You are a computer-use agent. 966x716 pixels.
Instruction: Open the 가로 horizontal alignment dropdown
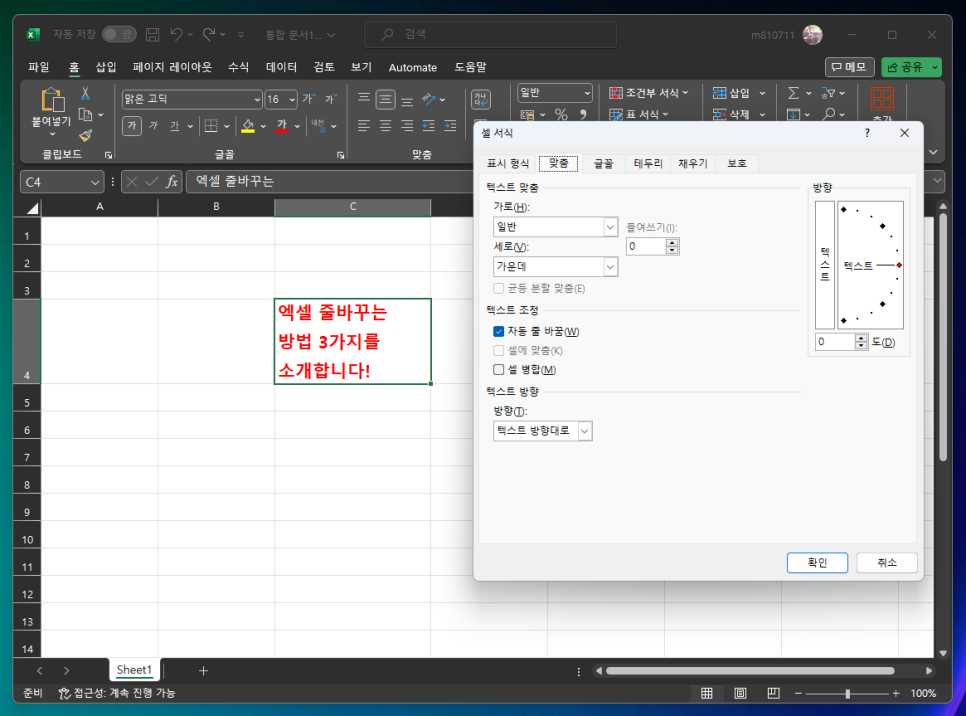pyautogui.click(x=610, y=227)
